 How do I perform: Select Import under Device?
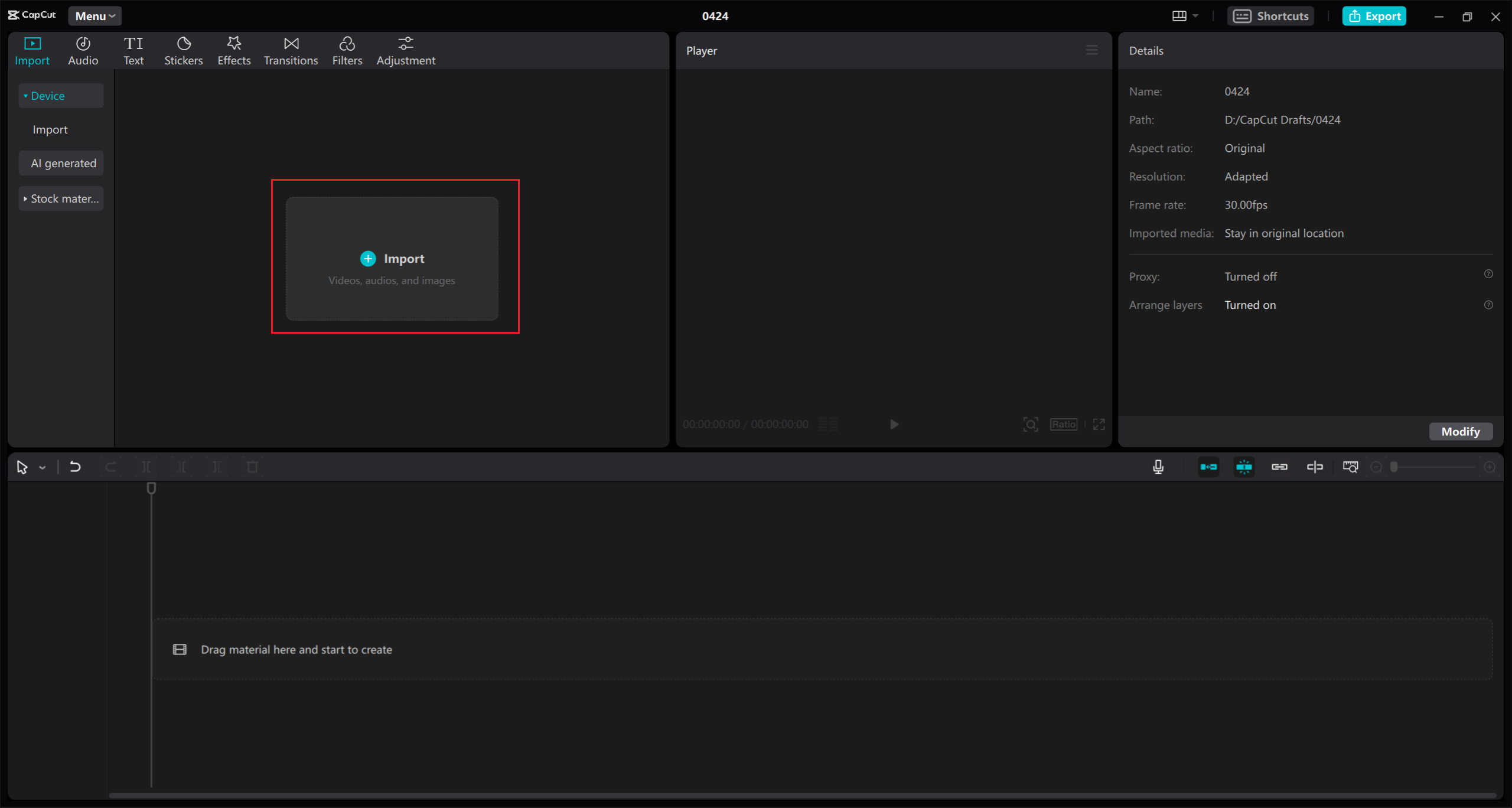pos(50,129)
